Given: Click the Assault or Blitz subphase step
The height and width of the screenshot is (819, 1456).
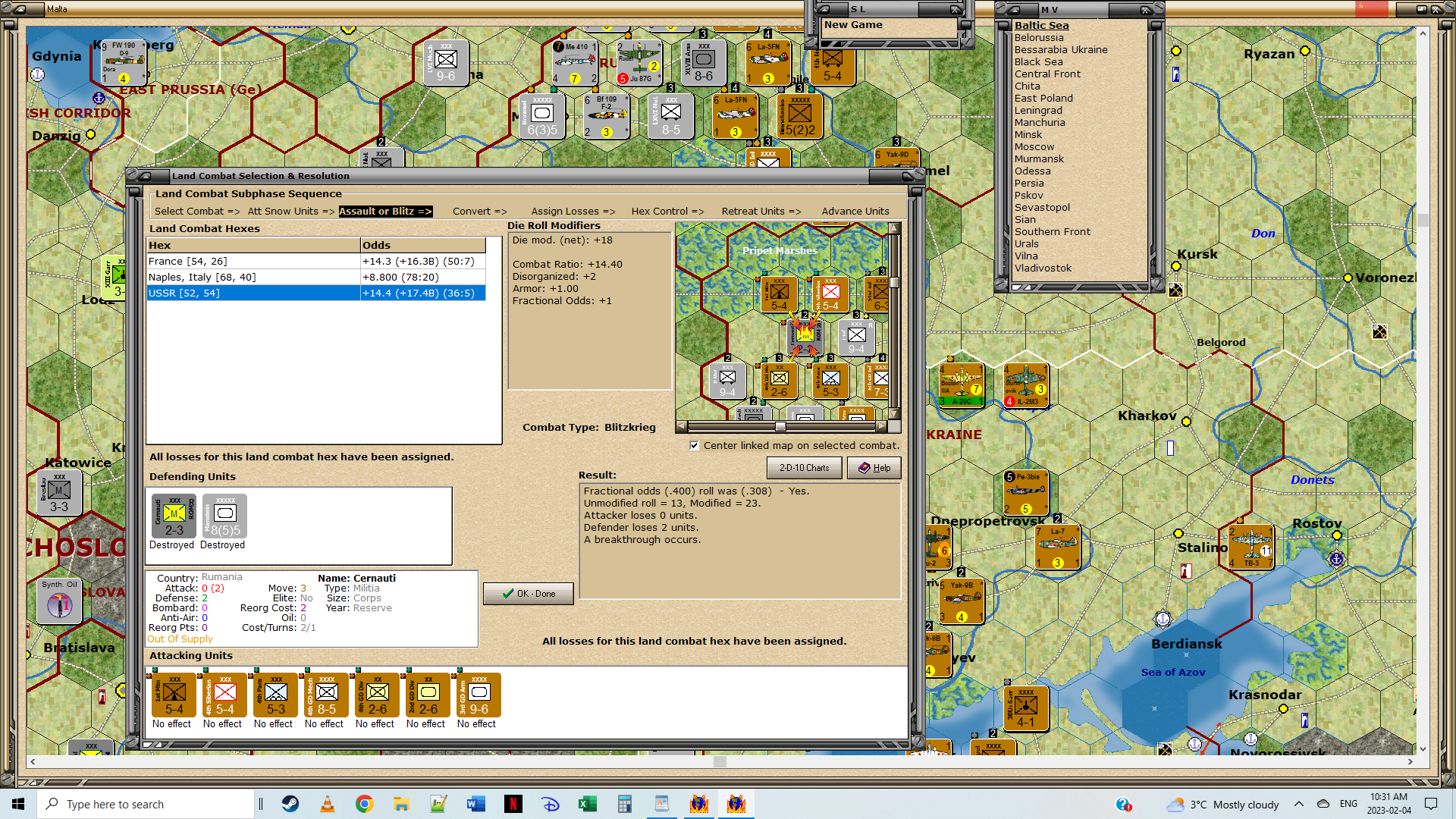Looking at the screenshot, I should point(385,212).
